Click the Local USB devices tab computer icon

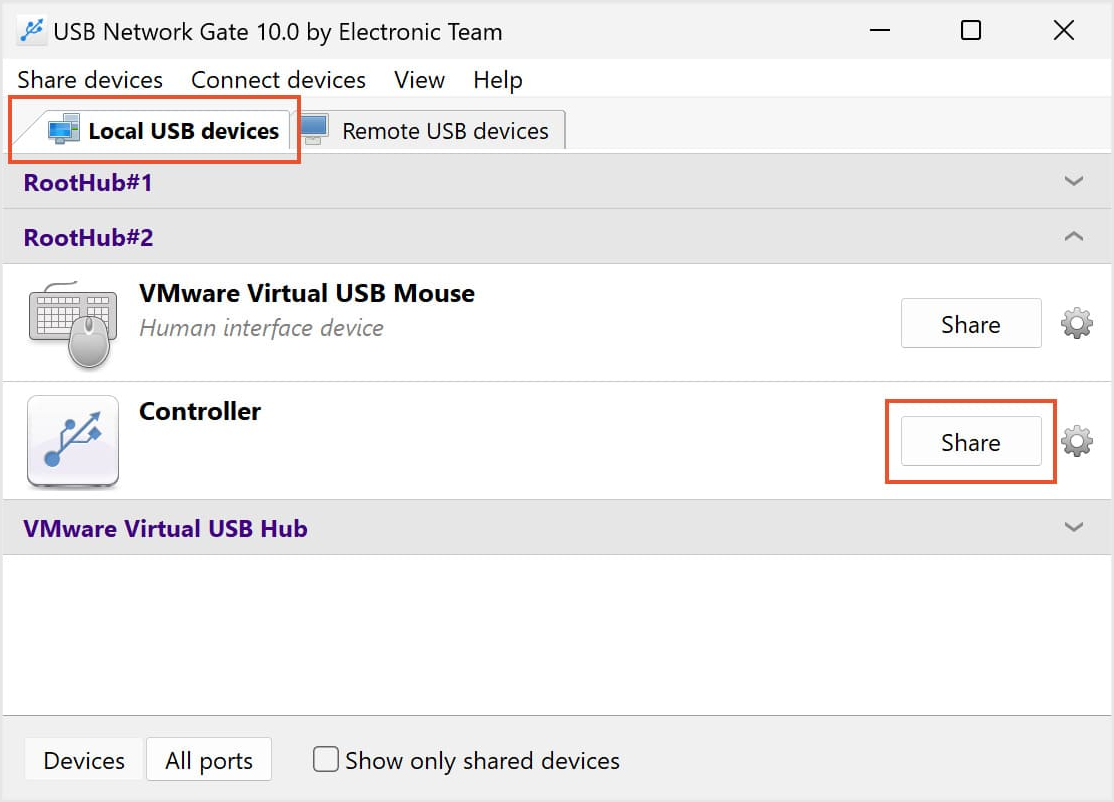click(x=64, y=130)
